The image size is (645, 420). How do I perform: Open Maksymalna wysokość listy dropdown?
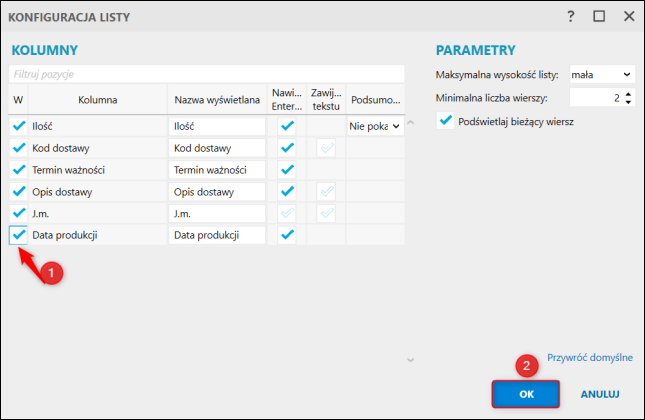tap(601, 75)
